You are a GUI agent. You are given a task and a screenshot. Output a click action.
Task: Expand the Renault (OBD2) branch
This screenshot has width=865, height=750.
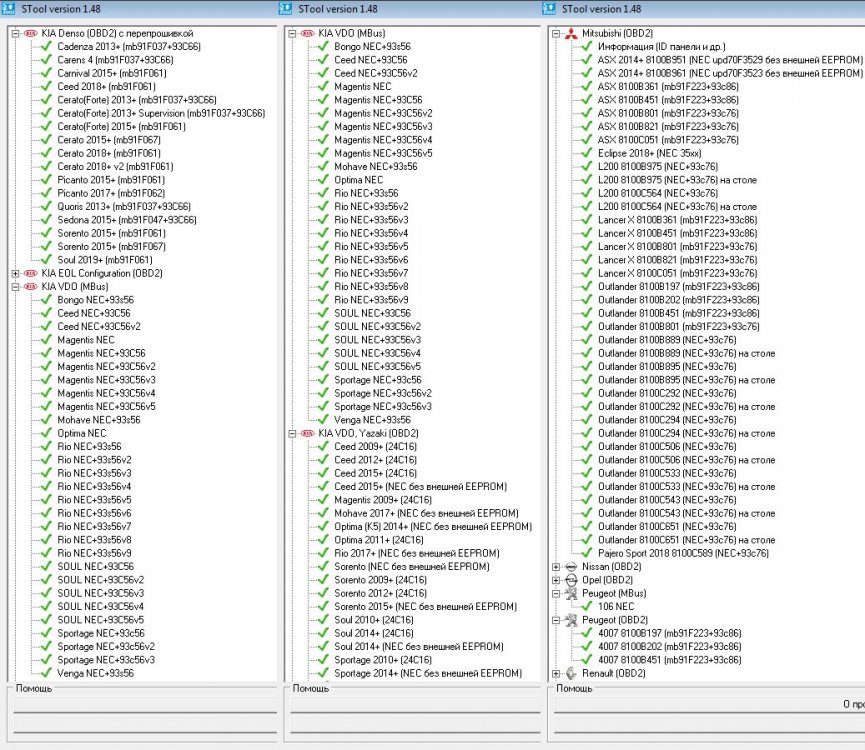tap(556, 673)
